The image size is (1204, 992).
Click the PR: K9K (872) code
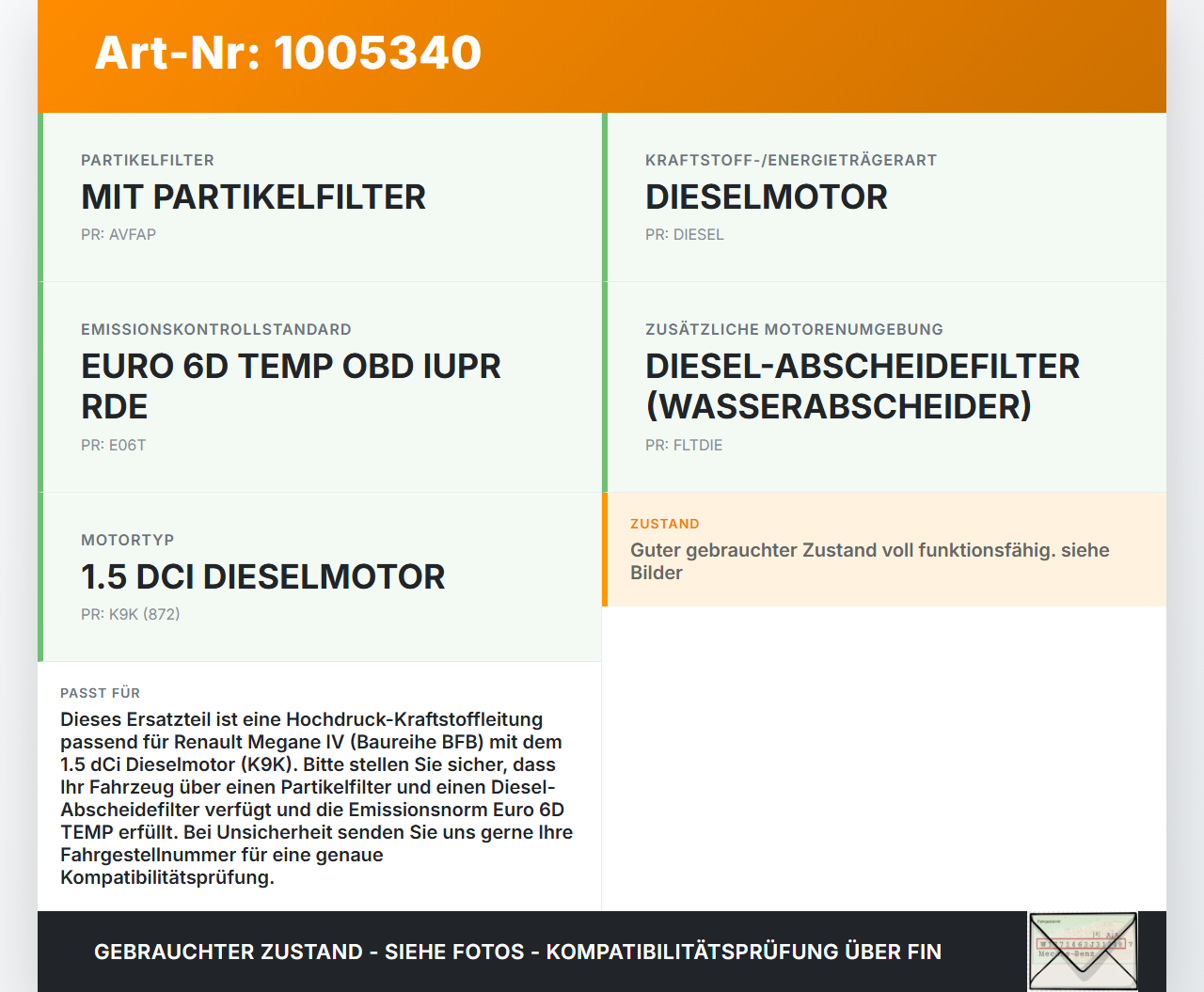[x=131, y=614]
